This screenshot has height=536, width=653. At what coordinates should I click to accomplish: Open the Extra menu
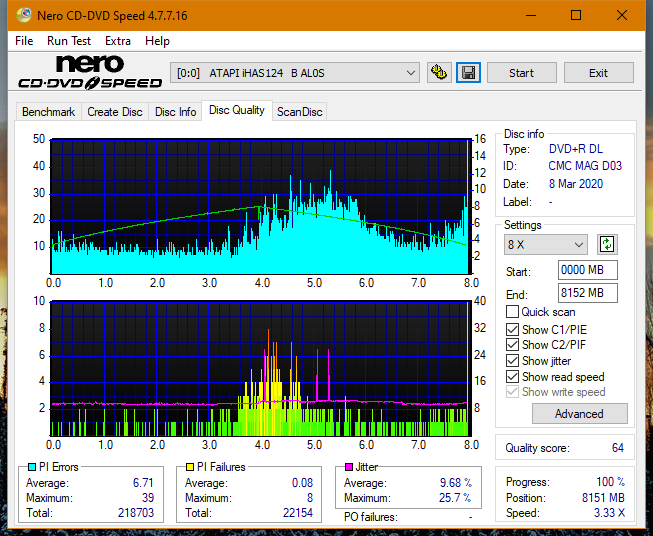(x=118, y=41)
